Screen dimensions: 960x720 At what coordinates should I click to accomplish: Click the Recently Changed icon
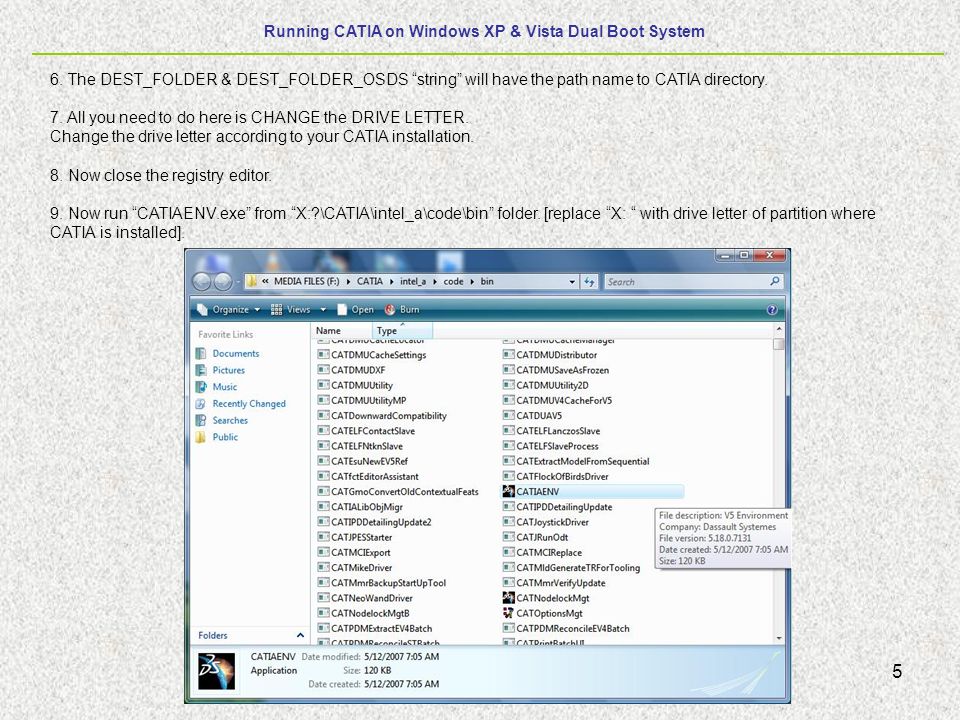pyautogui.click(x=201, y=403)
